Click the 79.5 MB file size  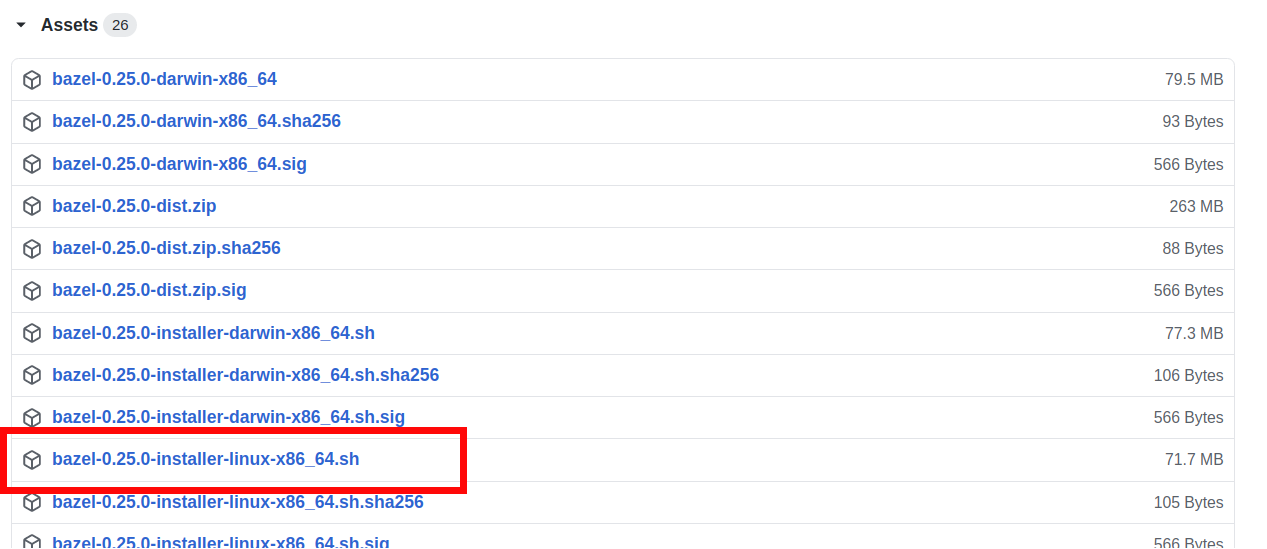point(1194,79)
